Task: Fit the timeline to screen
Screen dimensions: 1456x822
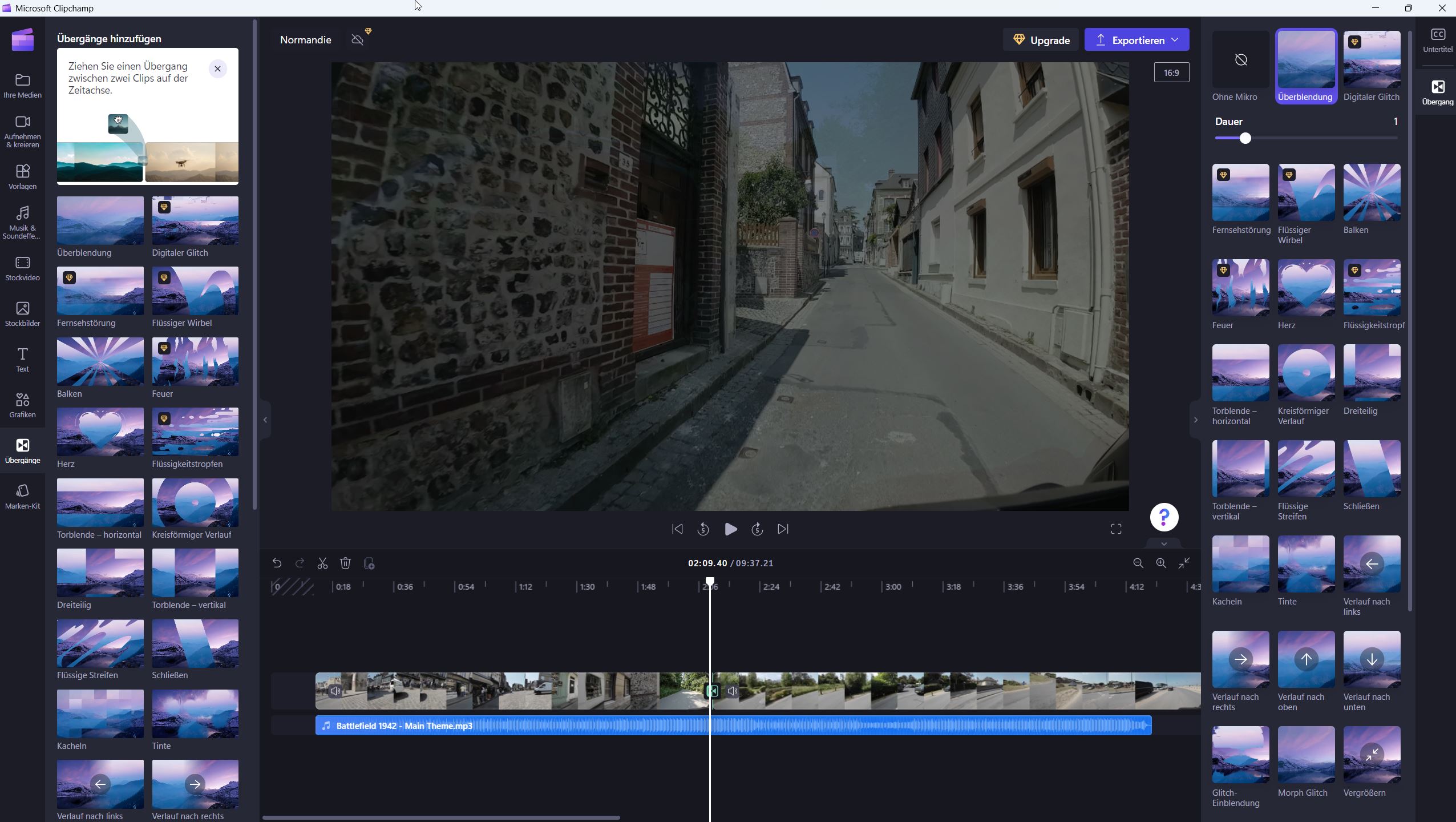Action: click(x=1184, y=563)
